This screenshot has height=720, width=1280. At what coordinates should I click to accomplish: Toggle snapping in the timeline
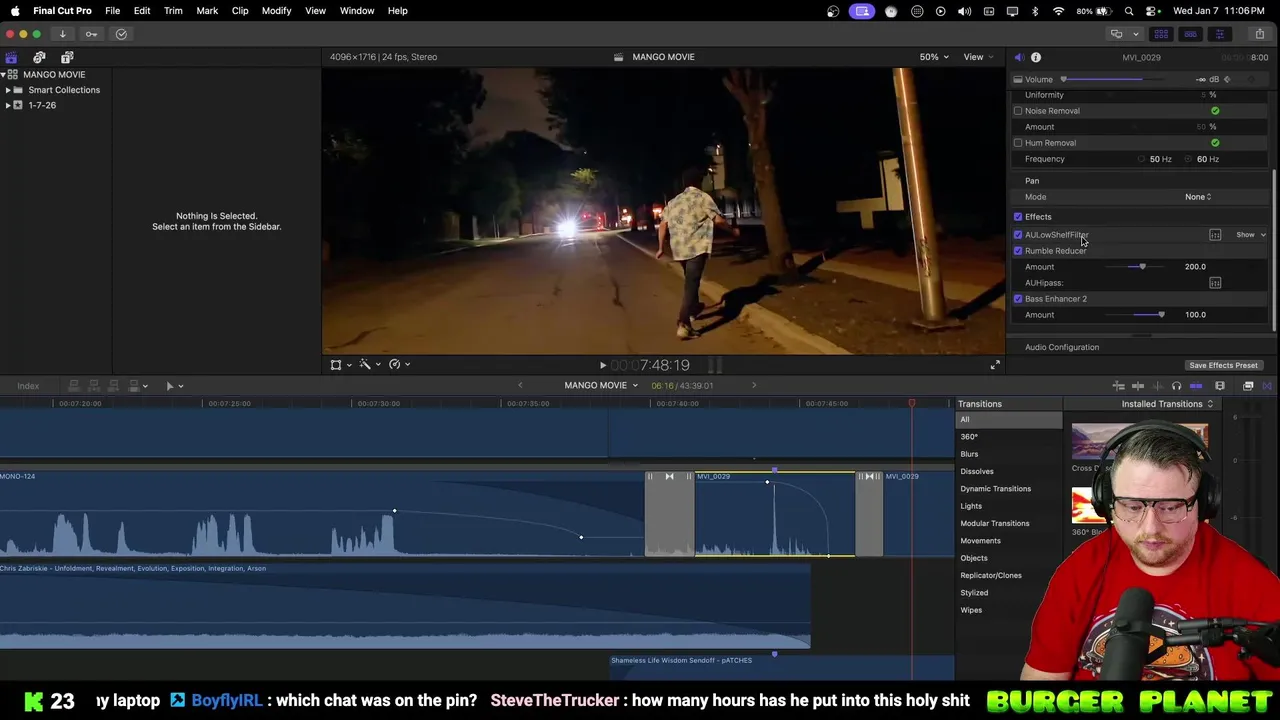pyautogui.click(x=1196, y=386)
